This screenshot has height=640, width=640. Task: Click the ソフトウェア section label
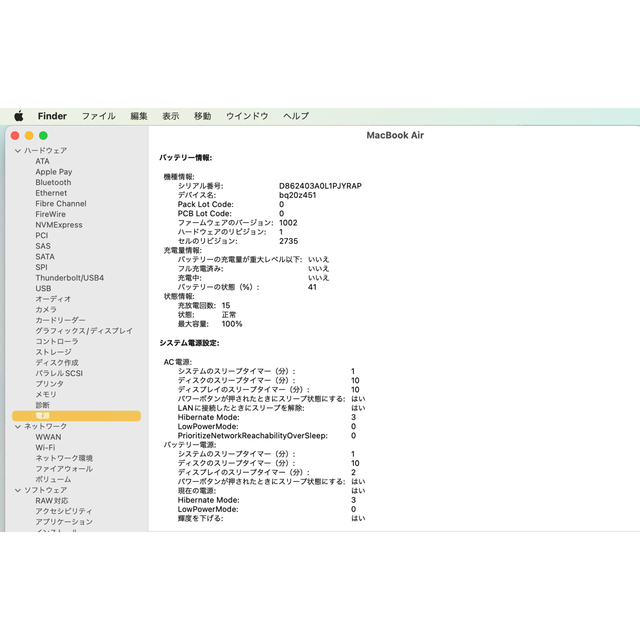coord(45,490)
